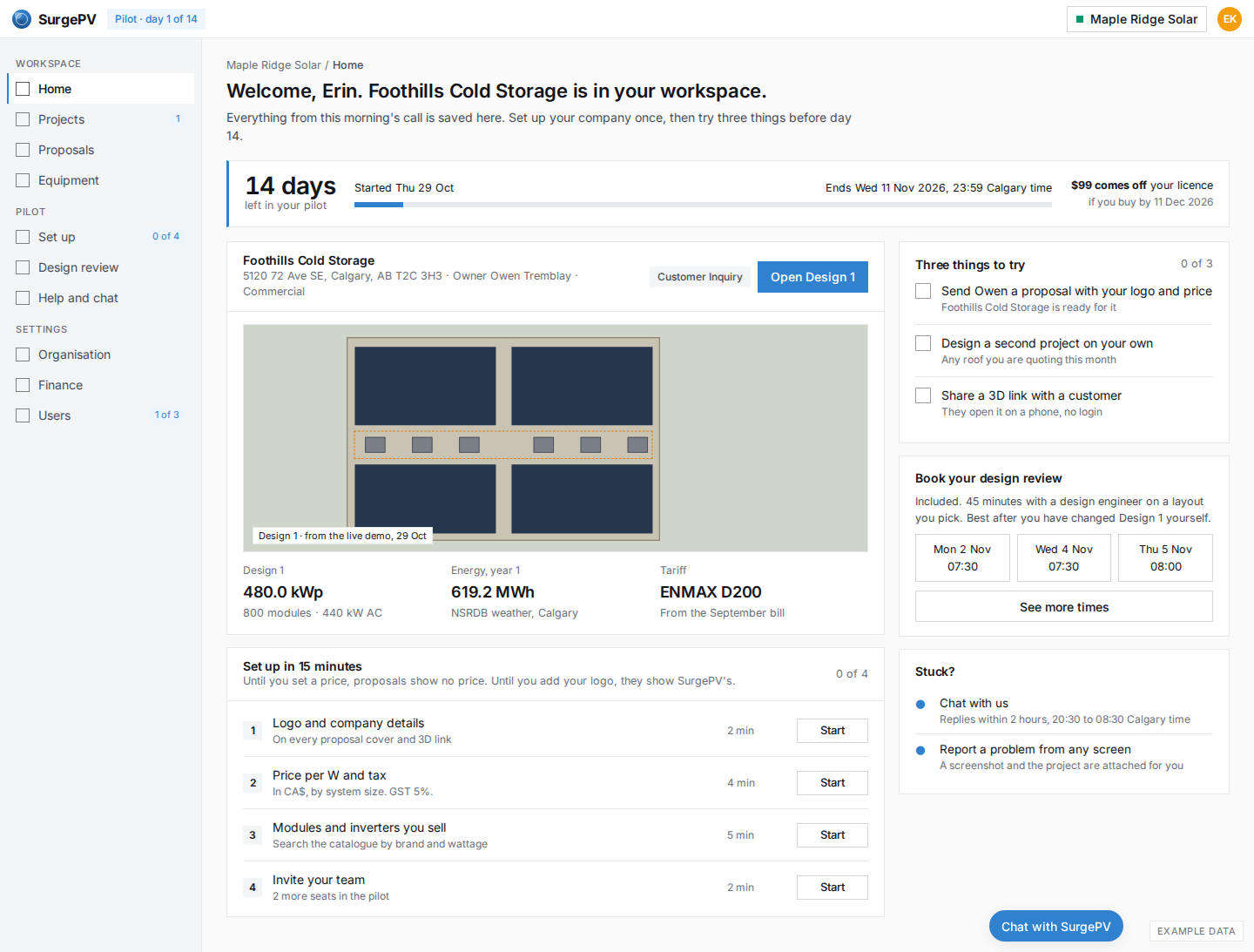The height and width of the screenshot is (952, 1254).
Task: Mark 'Share a 3D link' as done
Action: 923,395
